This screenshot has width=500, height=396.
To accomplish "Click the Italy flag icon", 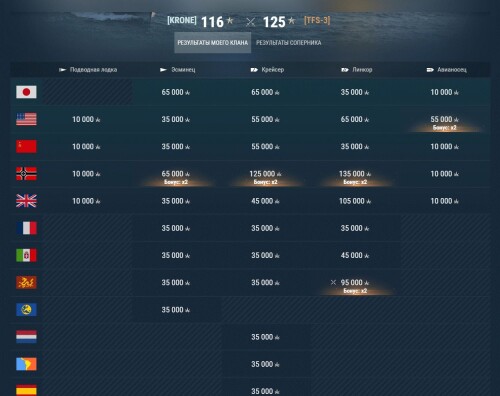I will point(26,255).
